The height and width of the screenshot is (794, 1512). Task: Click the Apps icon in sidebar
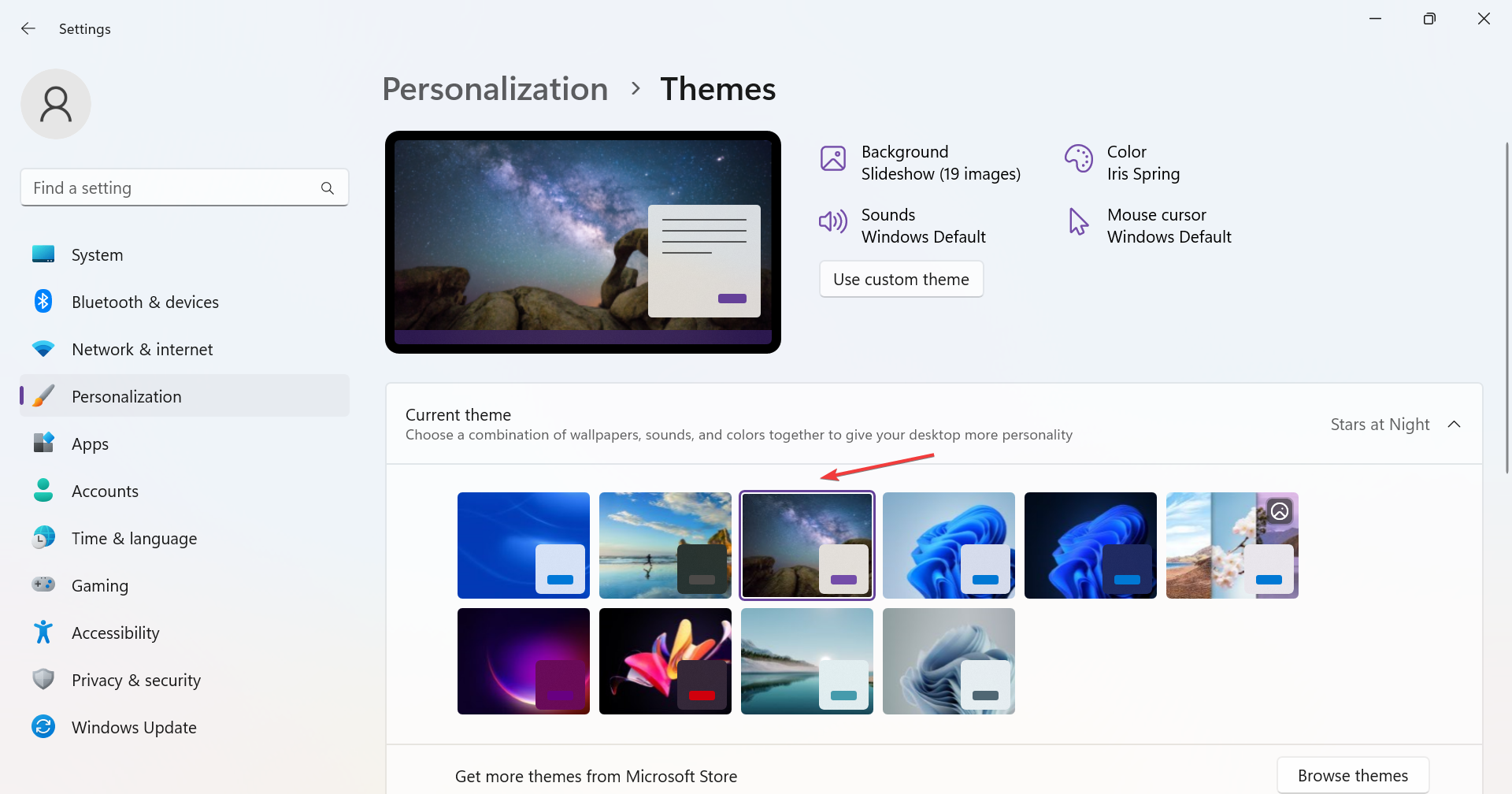(43, 443)
